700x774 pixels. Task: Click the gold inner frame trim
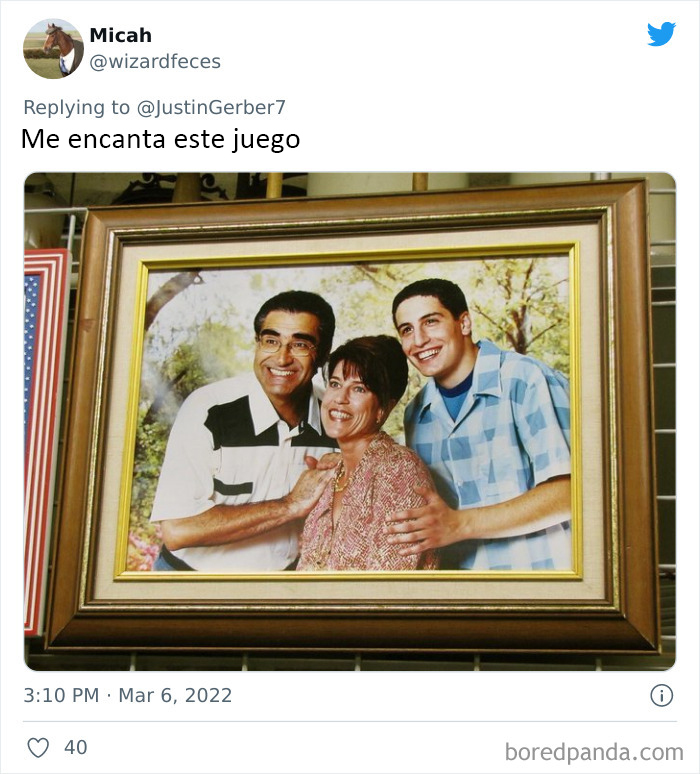coord(348,576)
